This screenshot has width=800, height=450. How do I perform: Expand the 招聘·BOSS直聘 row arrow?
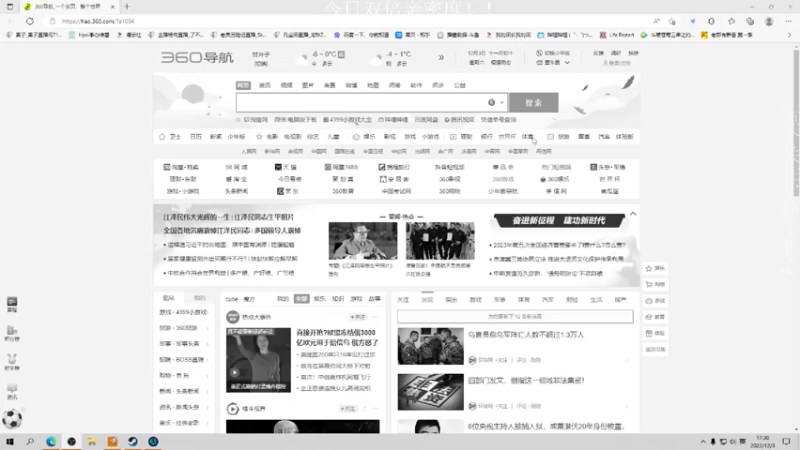(207, 360)
